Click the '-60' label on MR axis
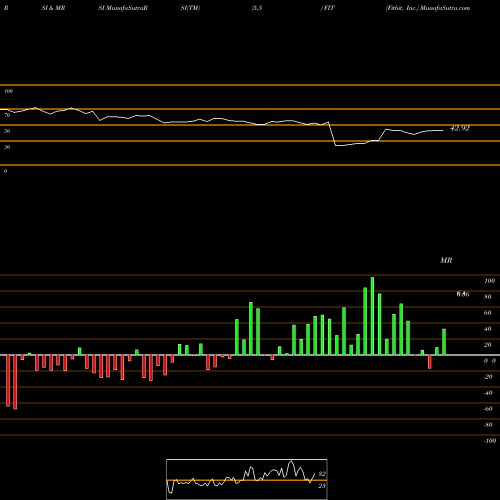Screen dimensions: 500x500 488,409
